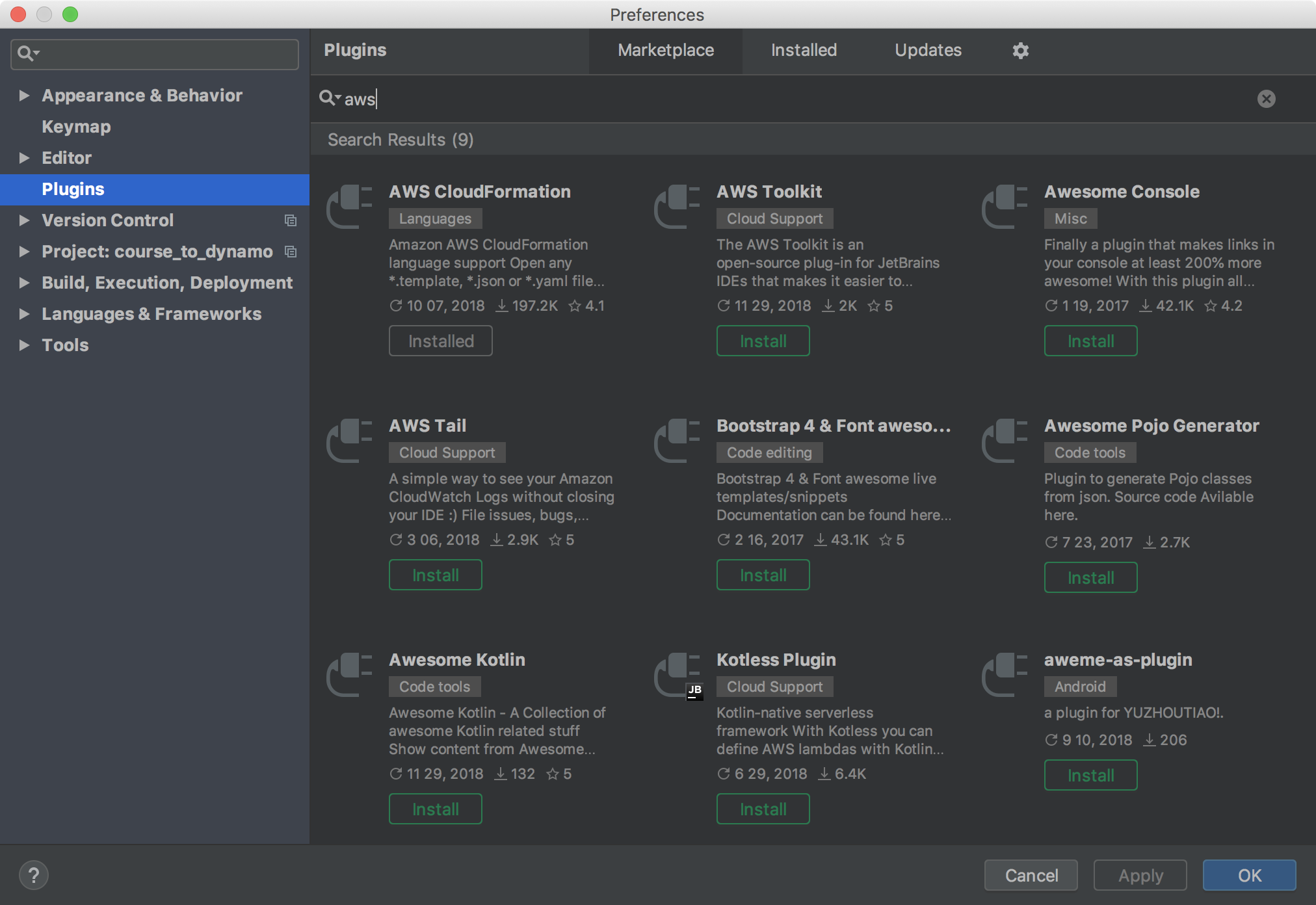Install the aweme-as-plugin
This screenshot has width=1316, height=905.
[x=1091, y=775]
